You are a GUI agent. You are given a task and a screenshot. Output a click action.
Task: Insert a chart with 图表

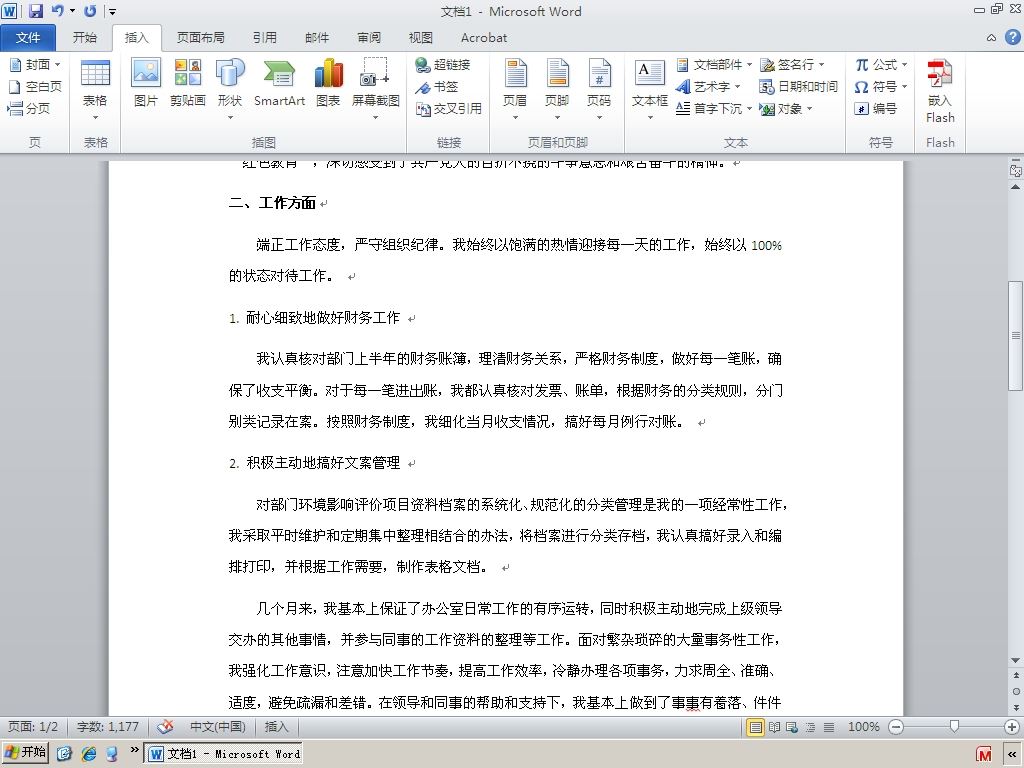(x=328, y=82)
